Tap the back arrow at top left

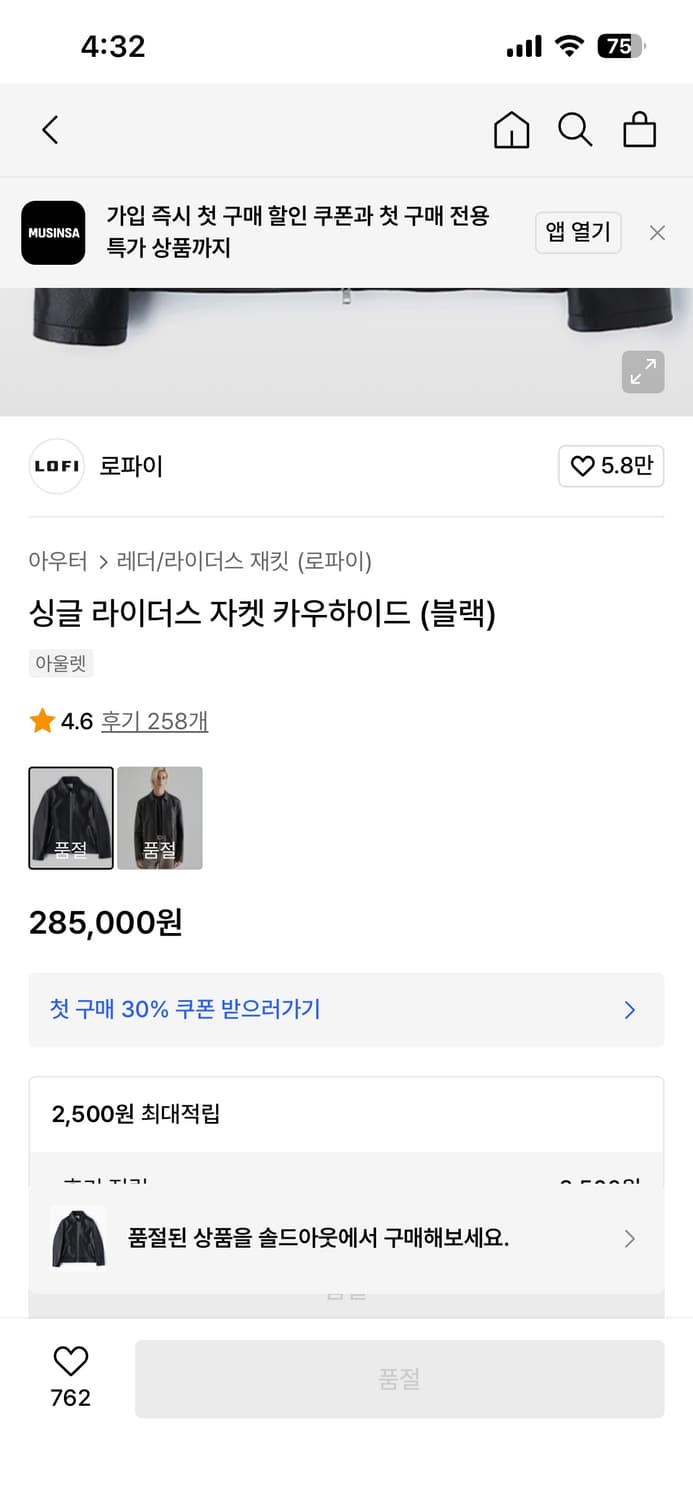[x=50, y=130]
